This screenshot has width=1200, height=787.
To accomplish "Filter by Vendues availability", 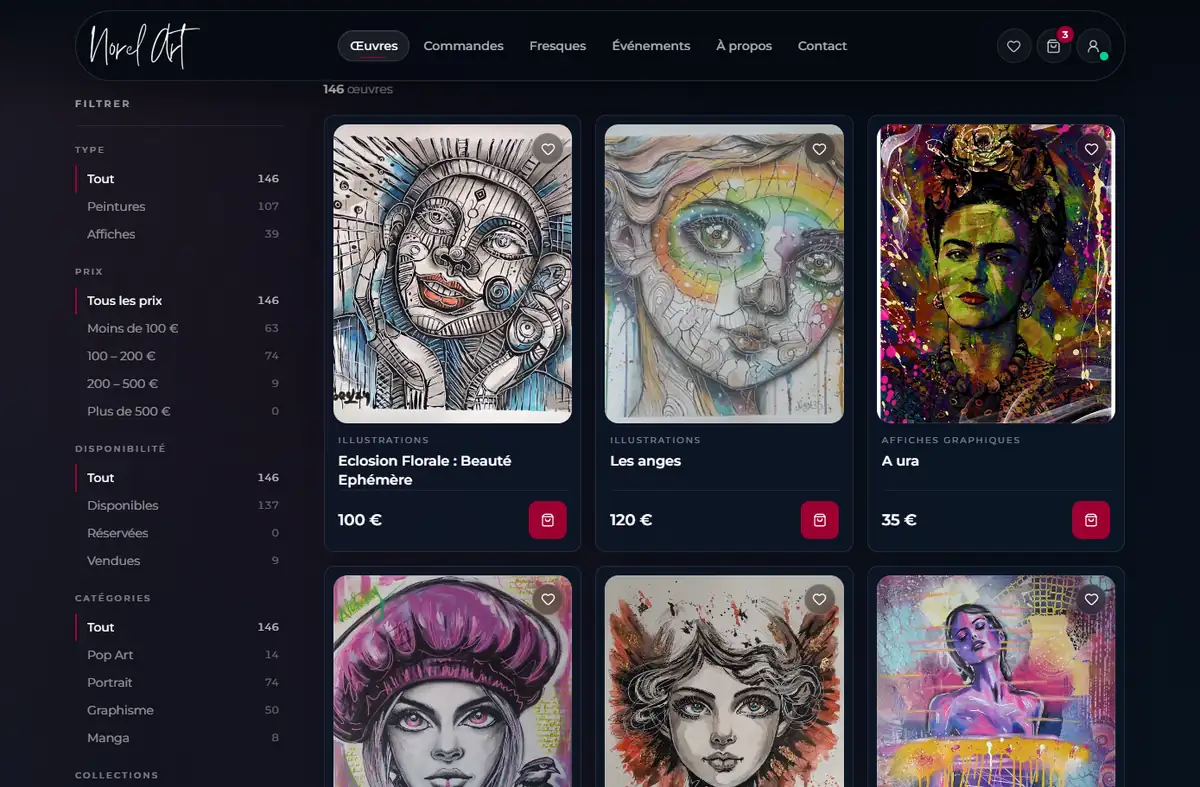I will (178, 561).
